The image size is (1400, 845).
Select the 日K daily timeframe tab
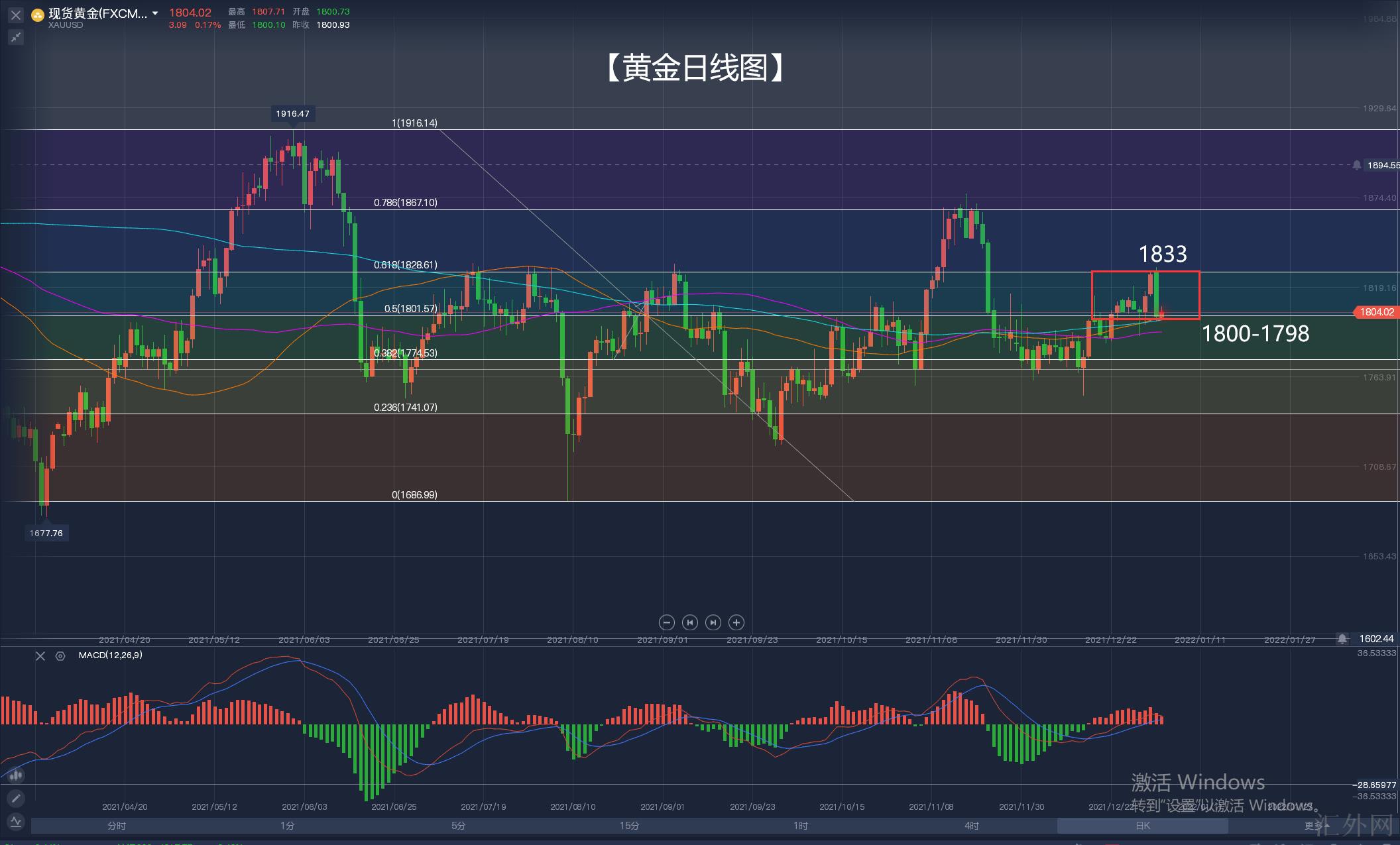[1143, 826]
